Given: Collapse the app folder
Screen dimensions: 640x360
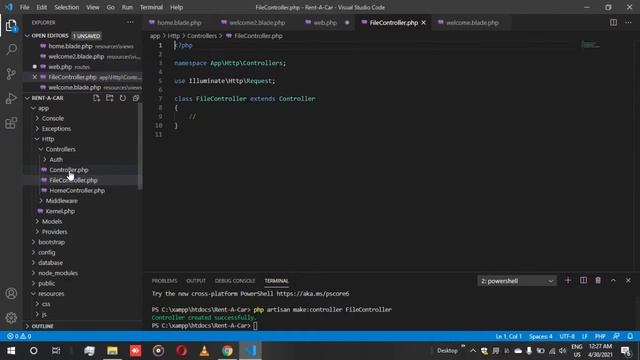Looking at the screenshot, I should click(x=33, y=108).
